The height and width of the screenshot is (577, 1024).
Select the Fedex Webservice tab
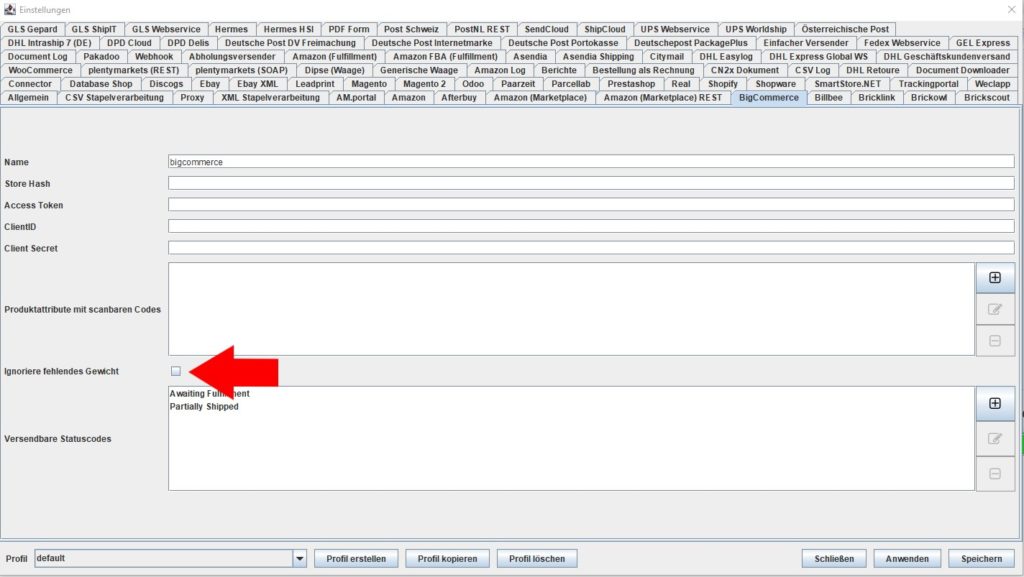(902, 42)
